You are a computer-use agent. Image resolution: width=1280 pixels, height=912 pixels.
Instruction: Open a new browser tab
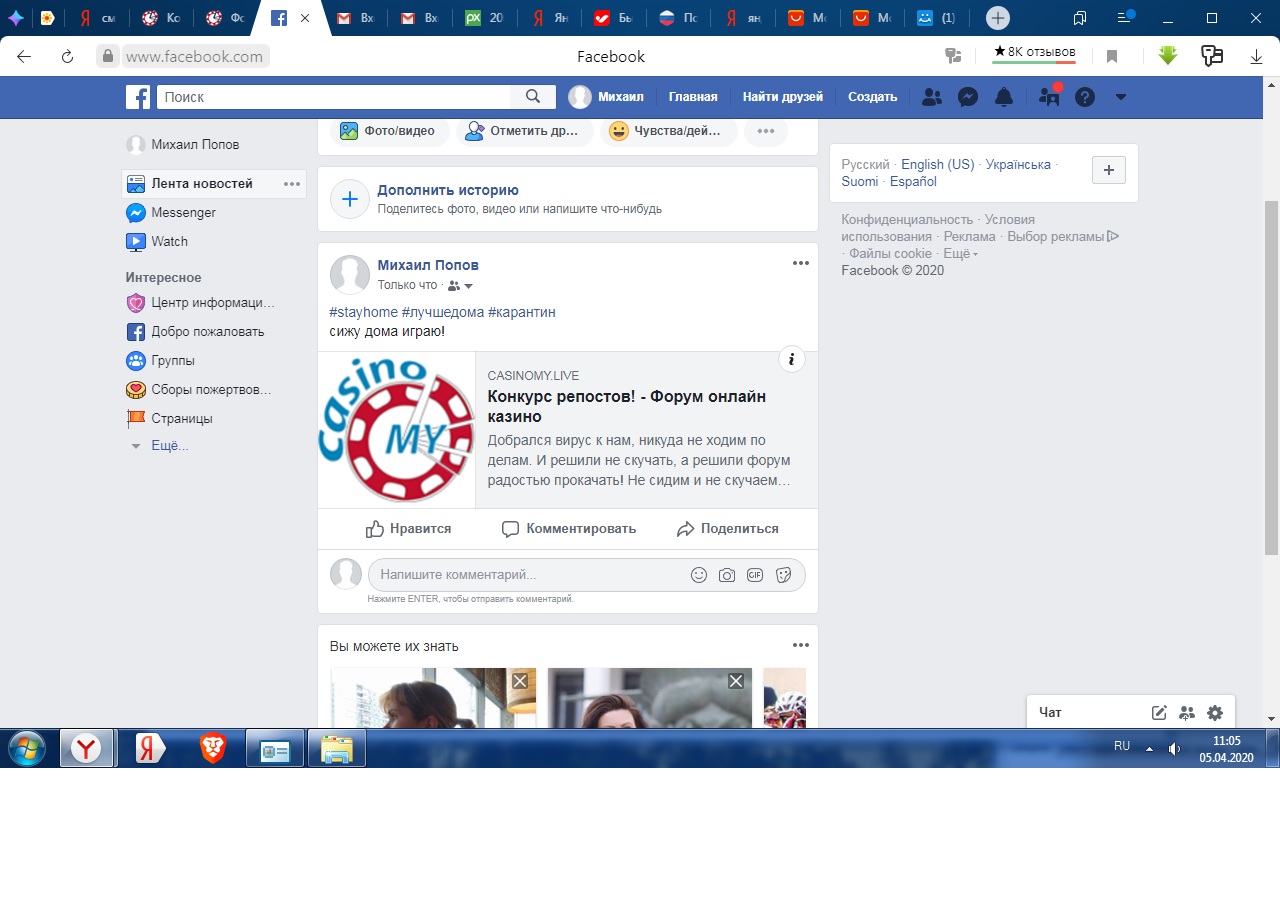coord(997,18)
